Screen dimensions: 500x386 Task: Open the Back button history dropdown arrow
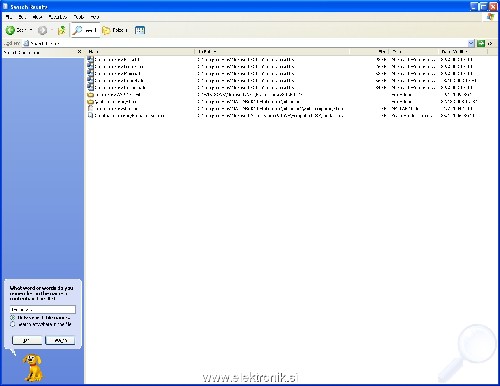[x=31, y=30]
